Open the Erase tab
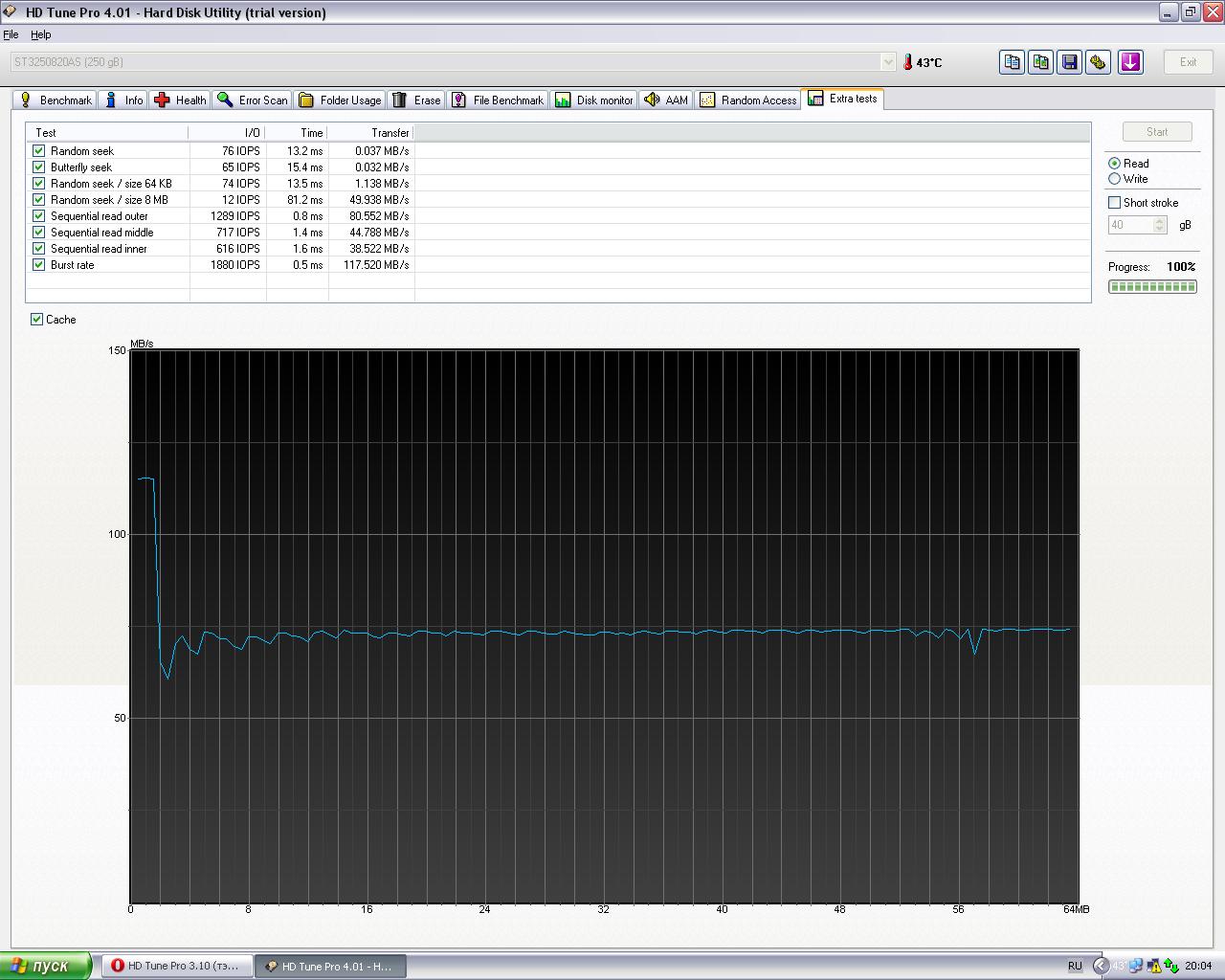The image size is (1225, 980). coord(416,100)
